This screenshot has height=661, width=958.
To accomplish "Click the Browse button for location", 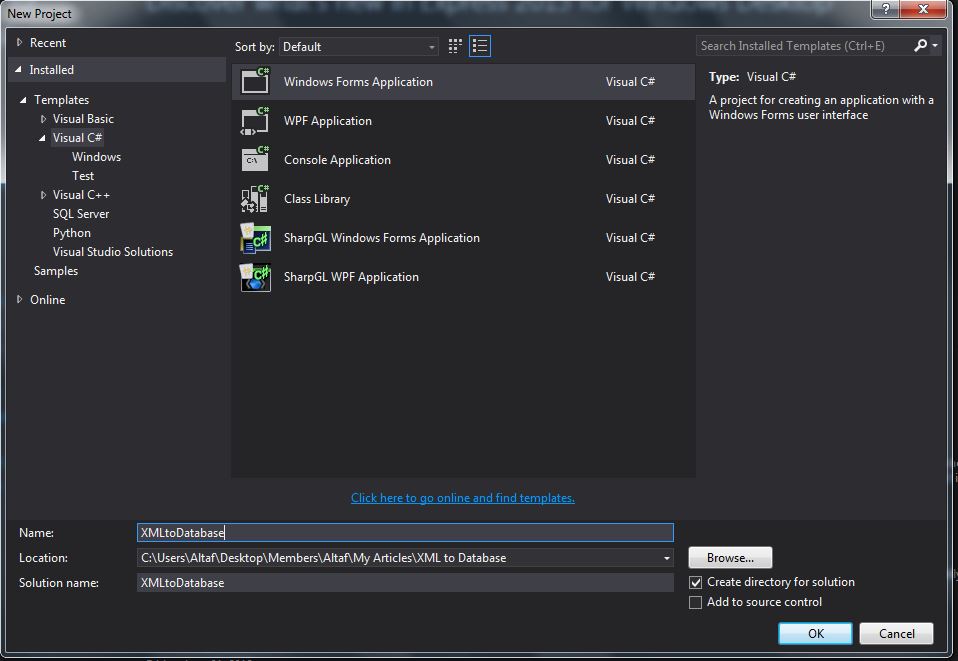I will point(729,557).
